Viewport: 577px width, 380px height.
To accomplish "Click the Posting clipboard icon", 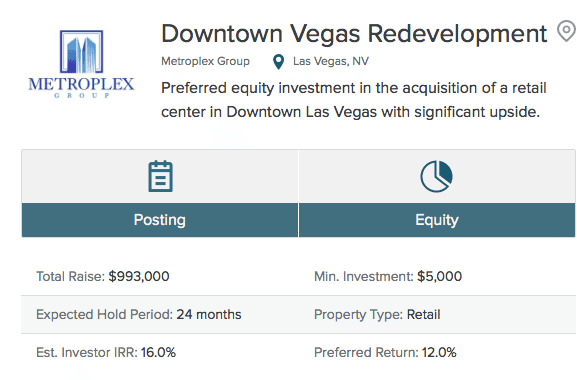I will pos(160,176).
